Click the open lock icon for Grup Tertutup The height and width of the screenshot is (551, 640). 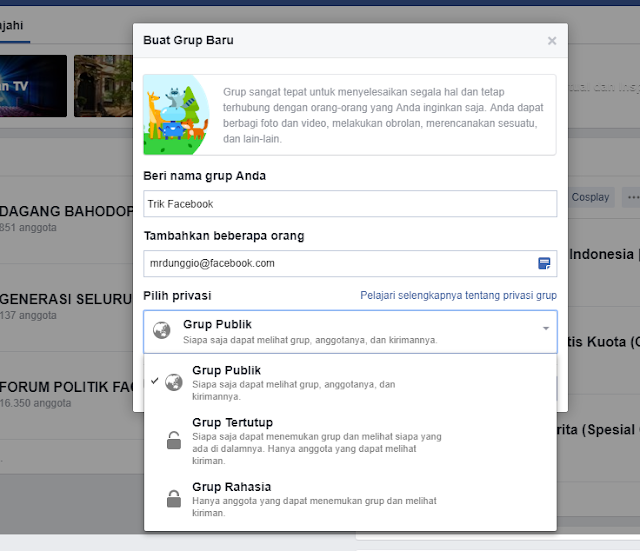click(x=174, y=440)
